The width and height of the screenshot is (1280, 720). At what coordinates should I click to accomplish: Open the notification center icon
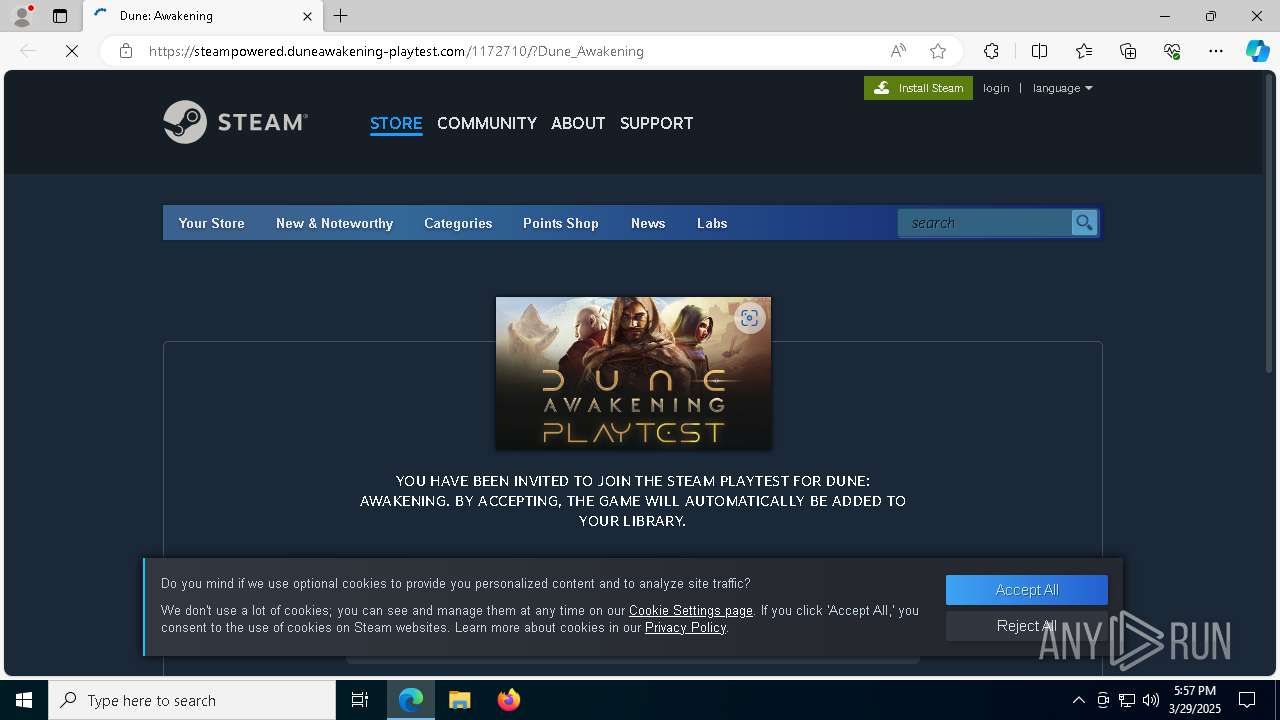(x=1247, y=700)
